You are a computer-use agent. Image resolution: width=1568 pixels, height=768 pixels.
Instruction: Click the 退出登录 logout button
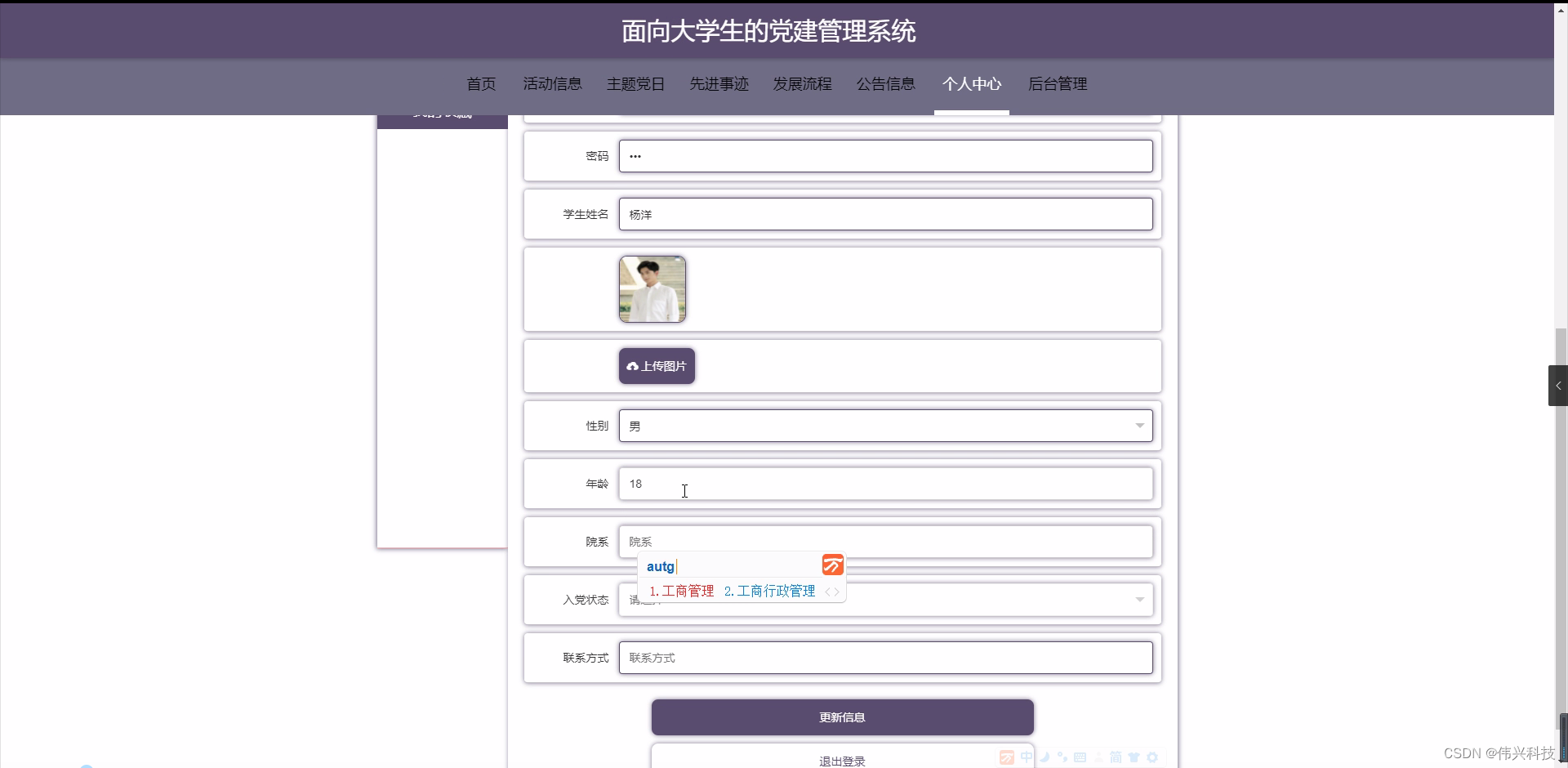click(x=841, y=760)
